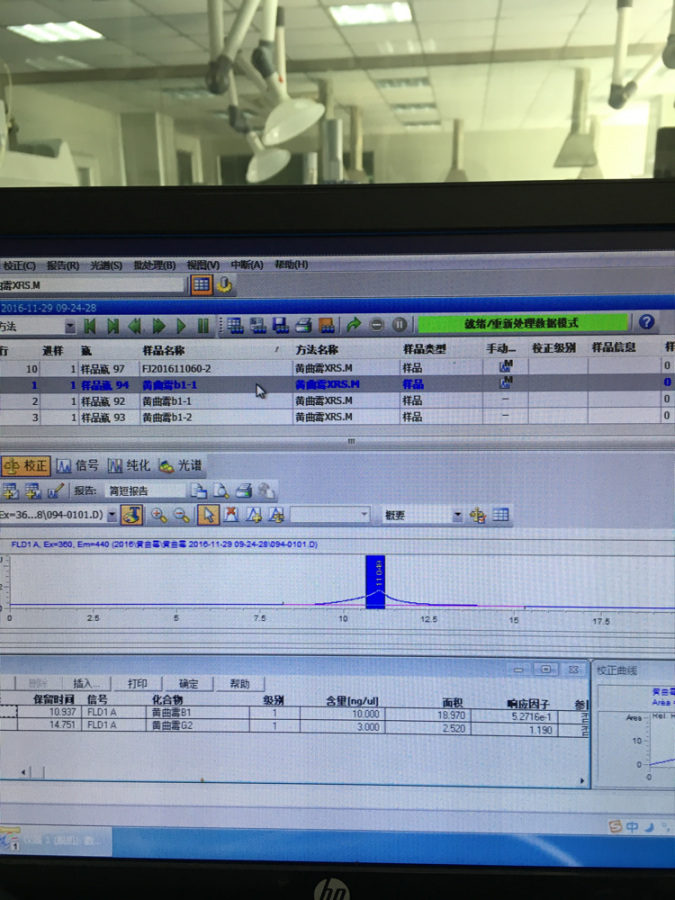Screen dimensions: 675x900
Task: Click the orange batch output icon
Action: (326, 325)
